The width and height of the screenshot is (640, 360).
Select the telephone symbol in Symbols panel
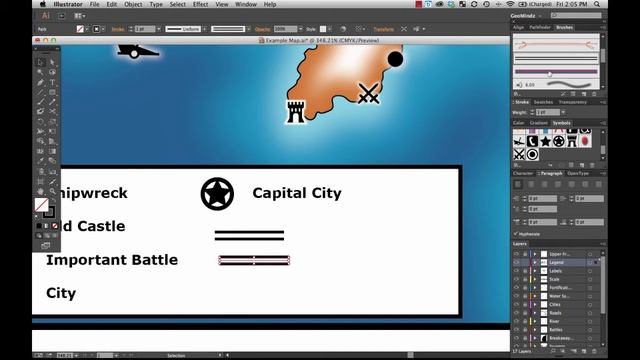click(x=532, y=142)
